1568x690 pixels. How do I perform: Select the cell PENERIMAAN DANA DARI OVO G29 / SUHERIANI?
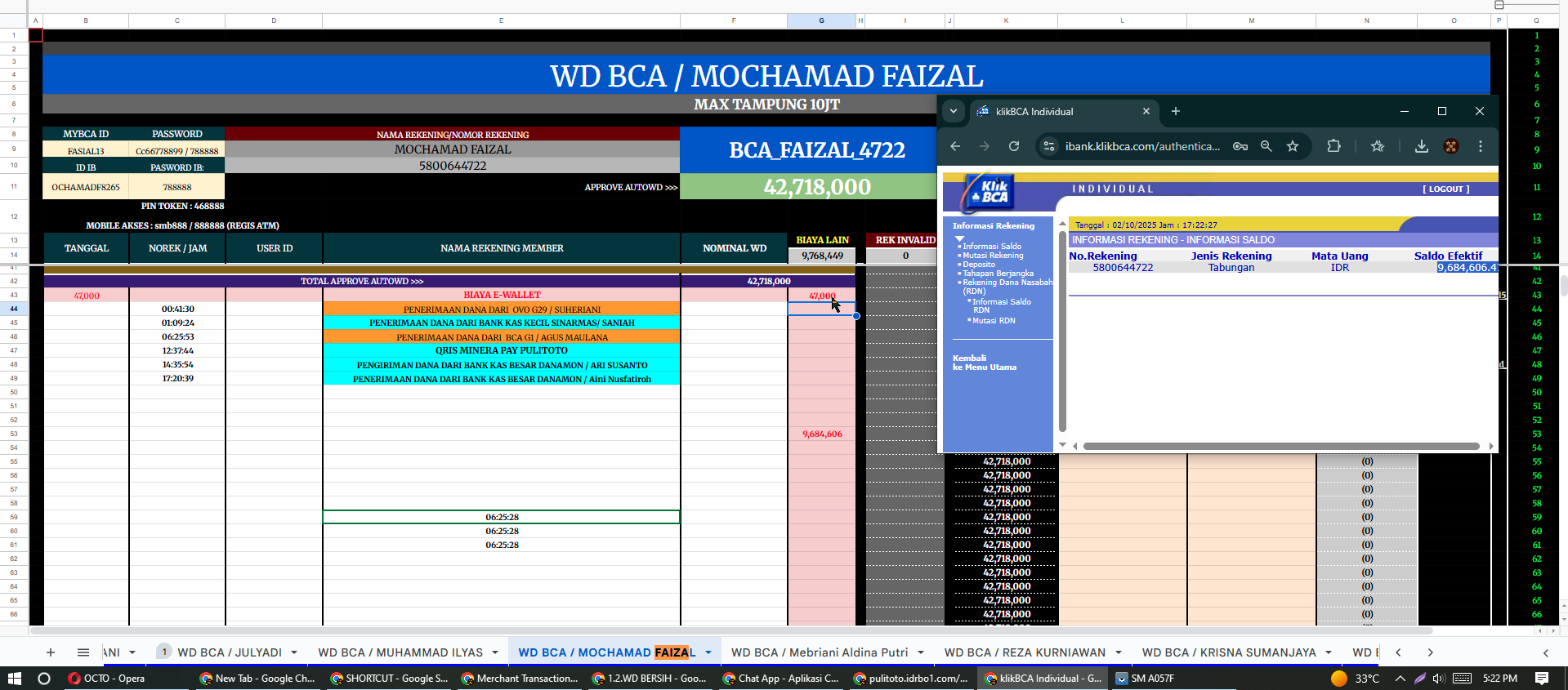[502, 309]
